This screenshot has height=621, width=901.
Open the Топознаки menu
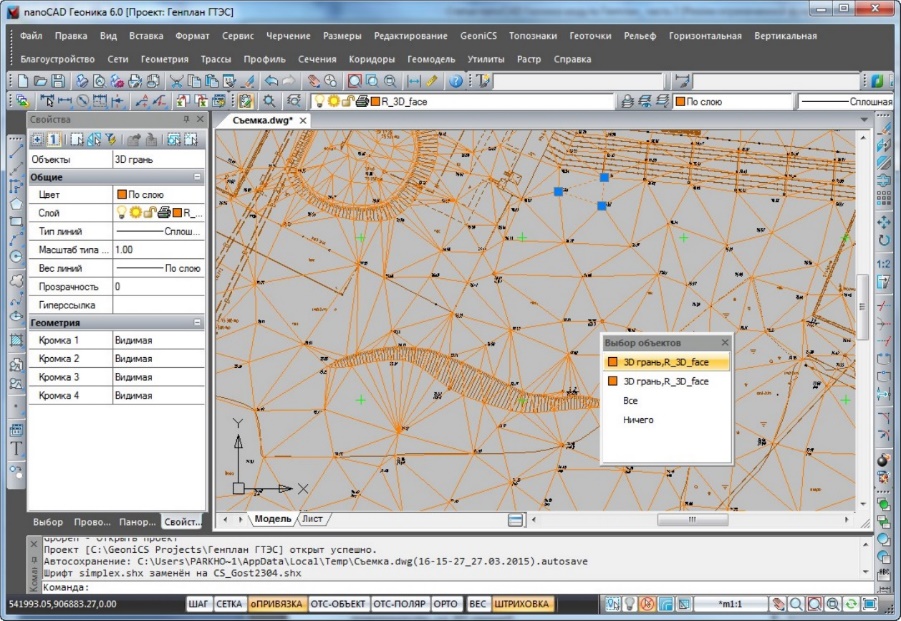(x=533, y=36)
